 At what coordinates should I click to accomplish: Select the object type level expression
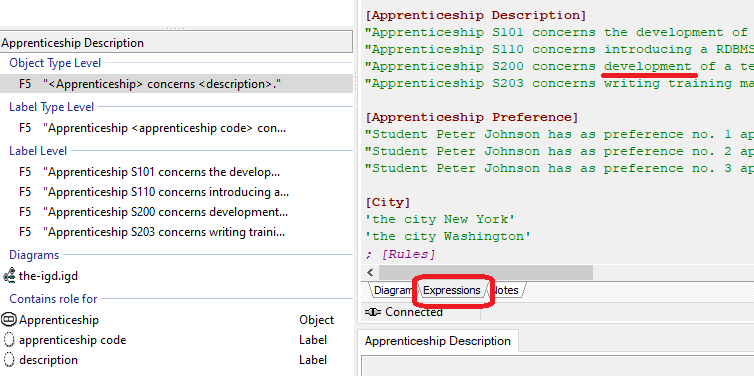[x=176, y=84]
